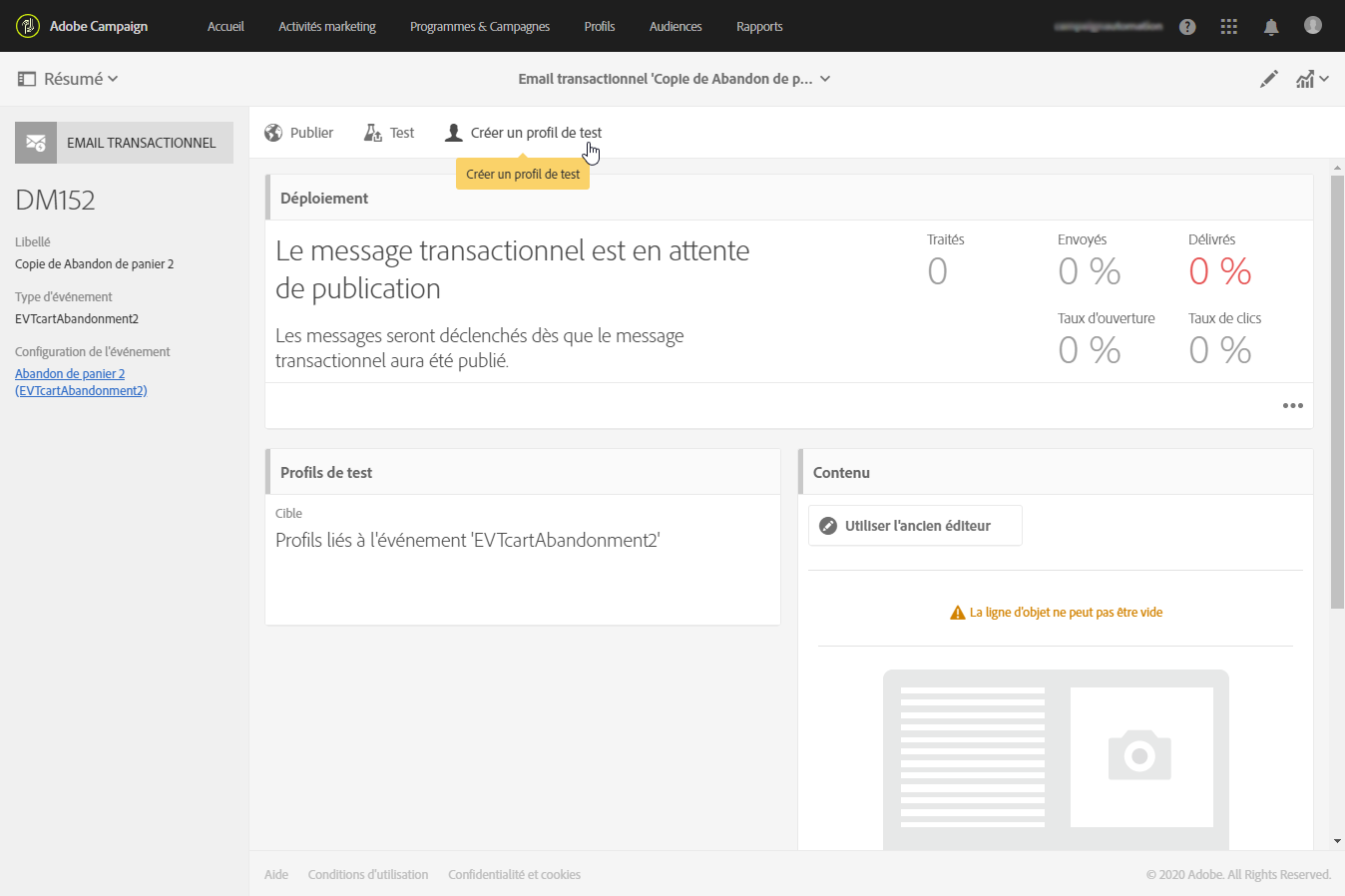
Task: Click Utiliser l'ancien éditeur button
Action: (x=915, y=526)
